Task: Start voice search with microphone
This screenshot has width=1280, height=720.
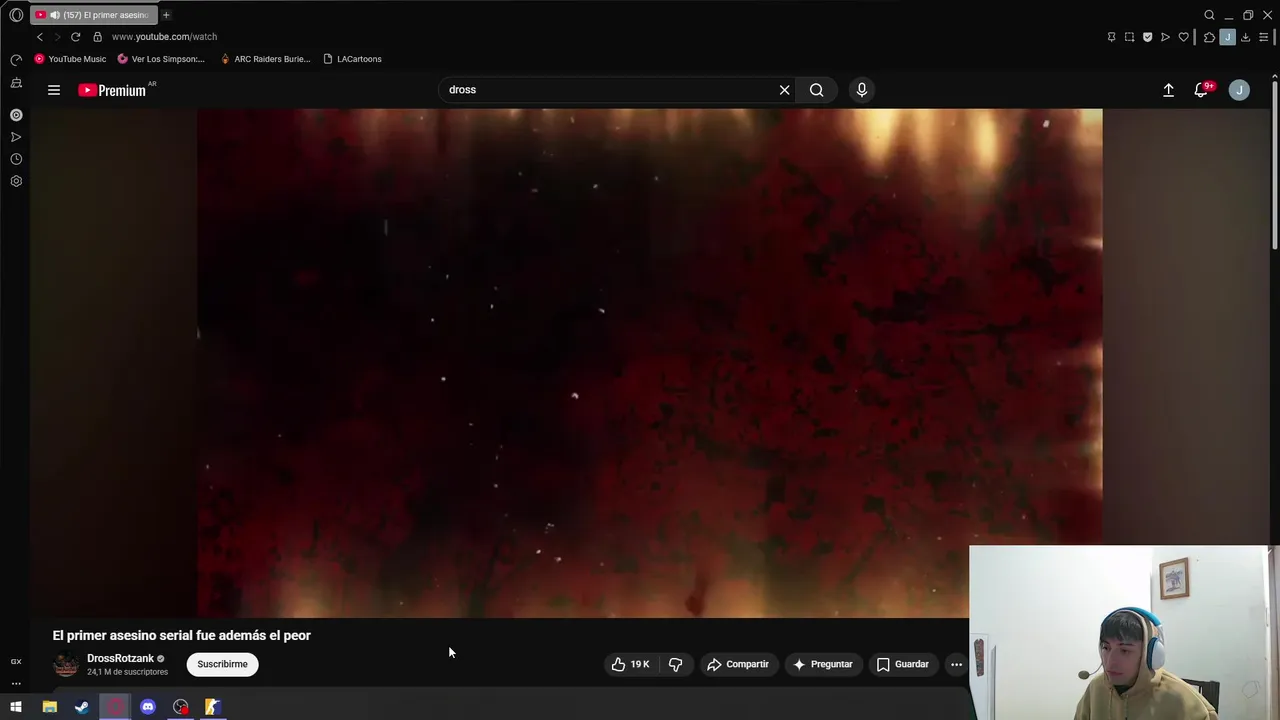Action: pos(862,90)
